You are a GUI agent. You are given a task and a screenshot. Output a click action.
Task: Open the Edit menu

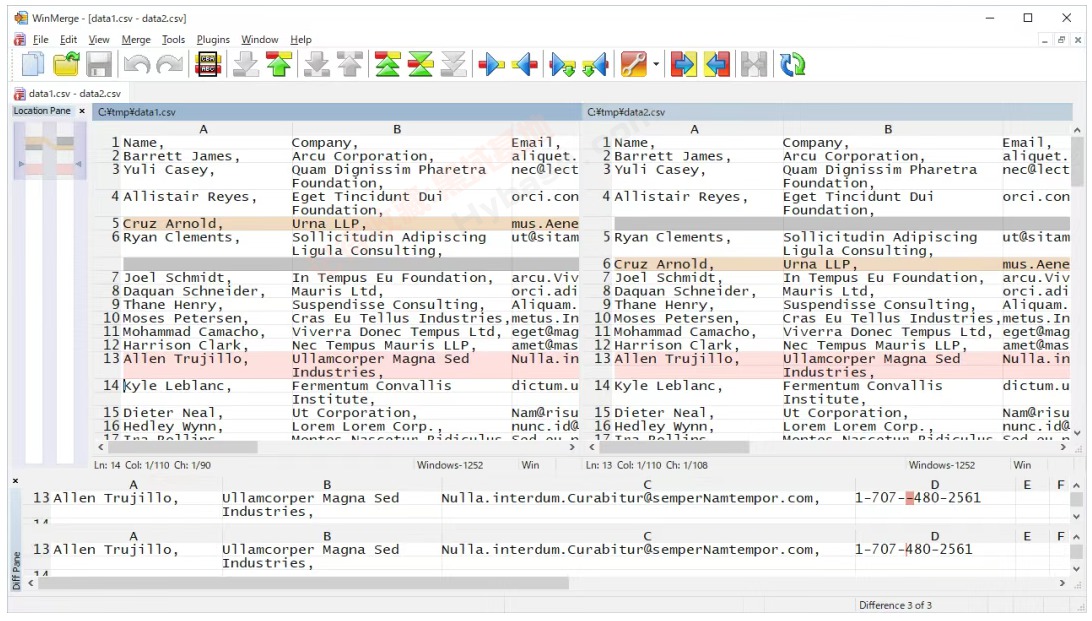point(68,40)
